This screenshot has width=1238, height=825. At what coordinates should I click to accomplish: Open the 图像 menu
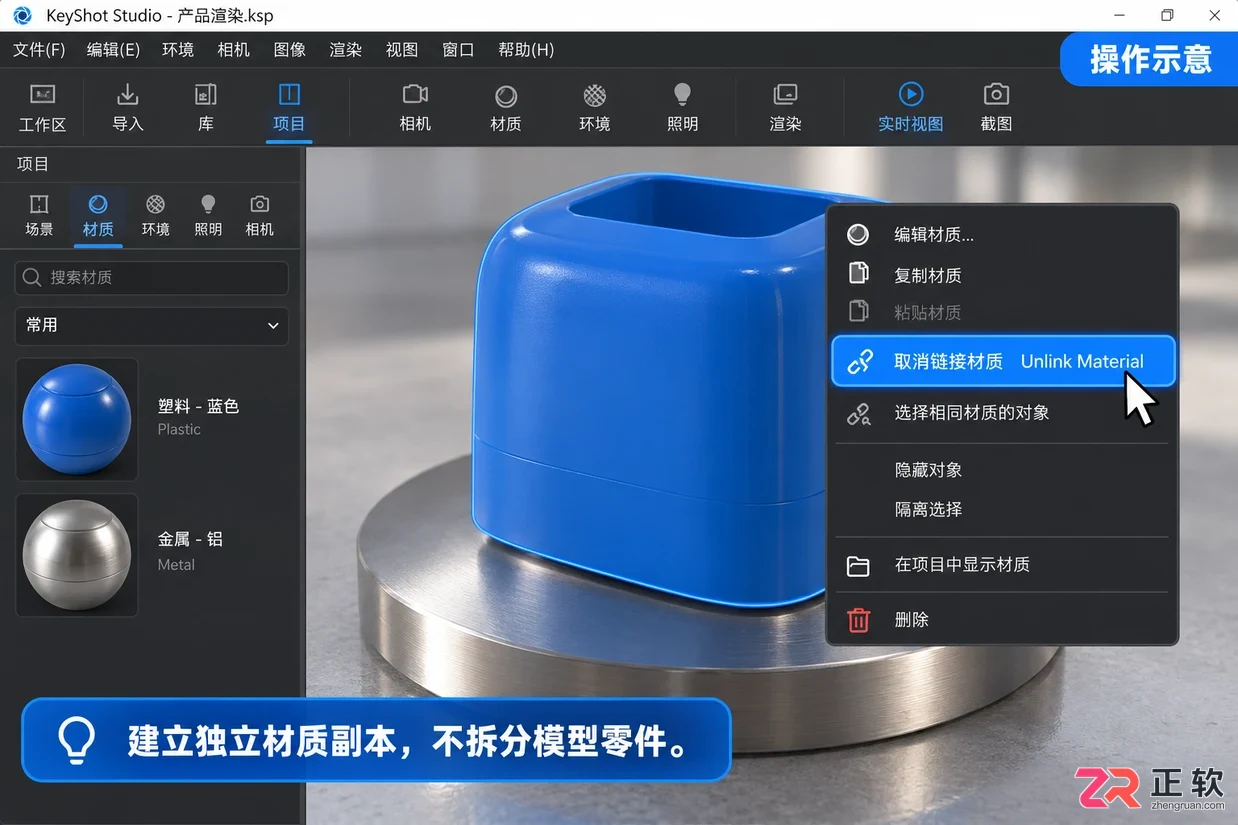[290, 49]
